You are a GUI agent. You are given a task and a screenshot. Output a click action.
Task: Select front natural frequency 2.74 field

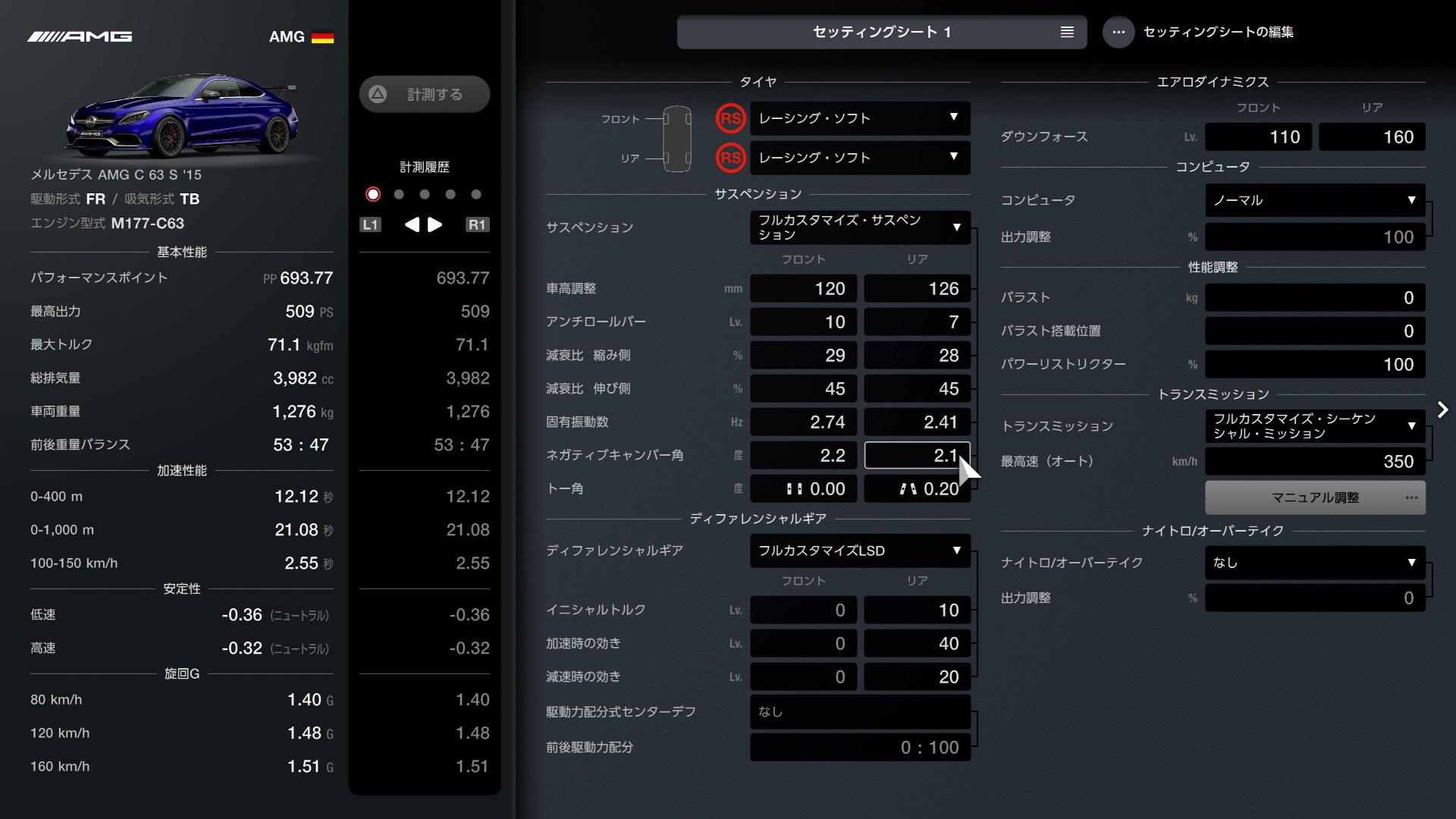(x=804, y=422)
